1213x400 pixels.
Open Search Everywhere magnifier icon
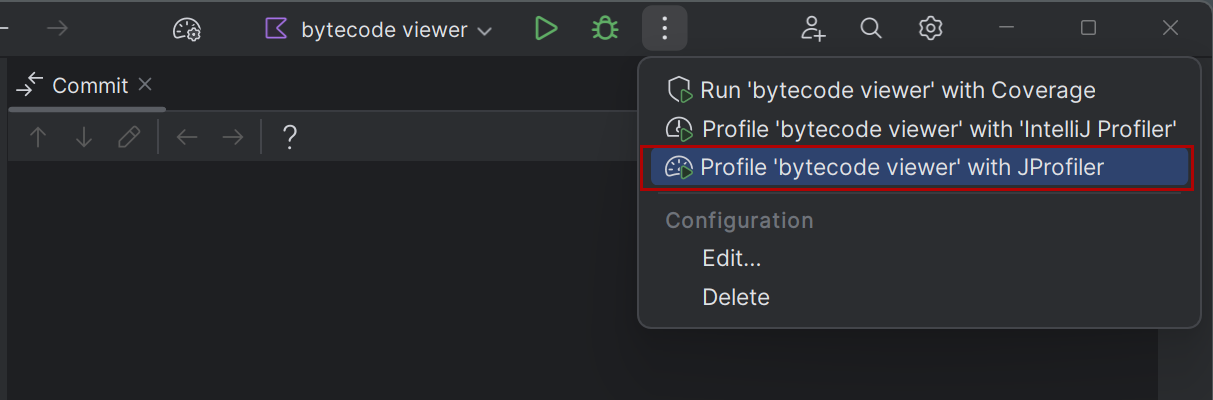871,29
